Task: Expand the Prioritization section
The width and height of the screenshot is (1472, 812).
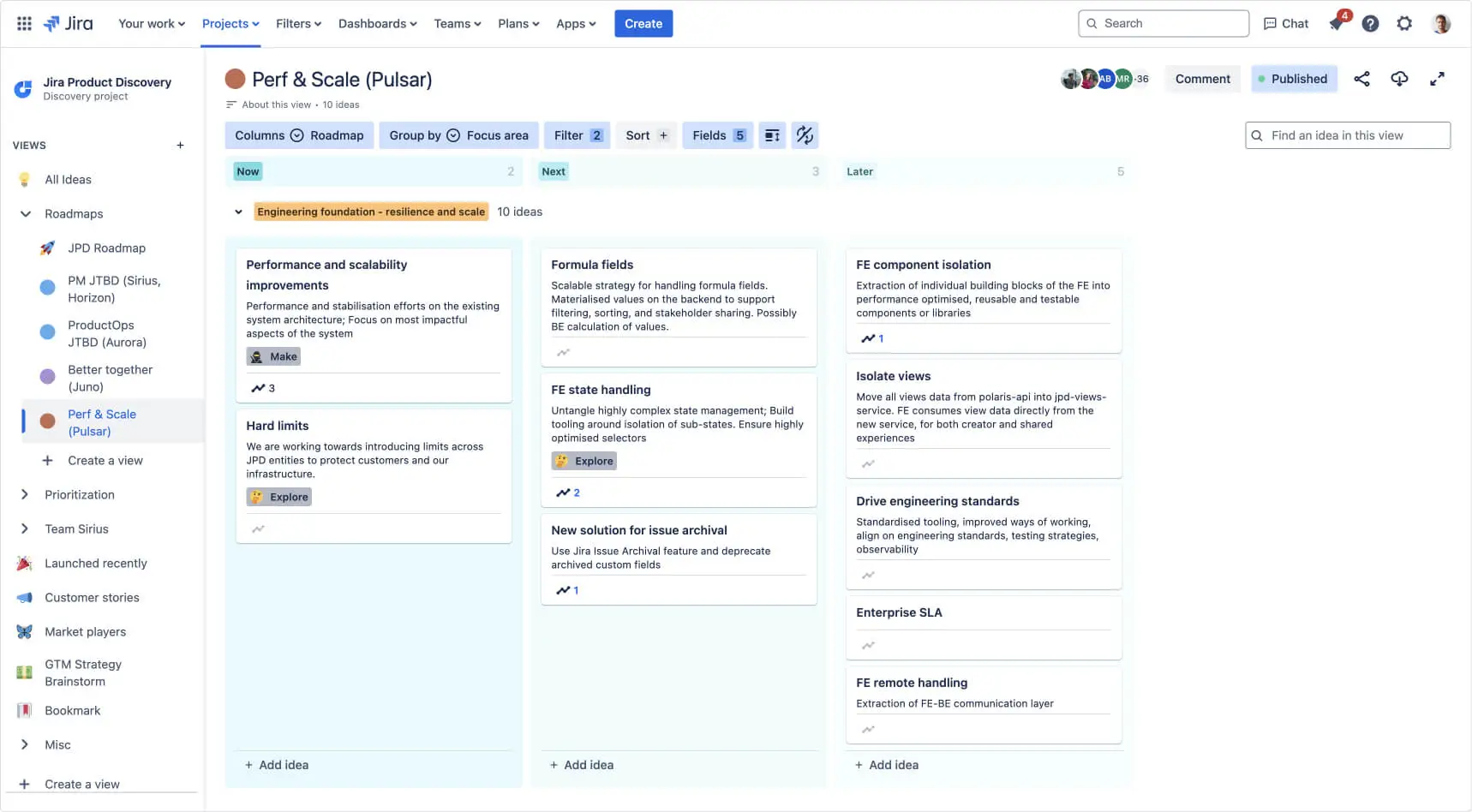Action: pos(25,495)
